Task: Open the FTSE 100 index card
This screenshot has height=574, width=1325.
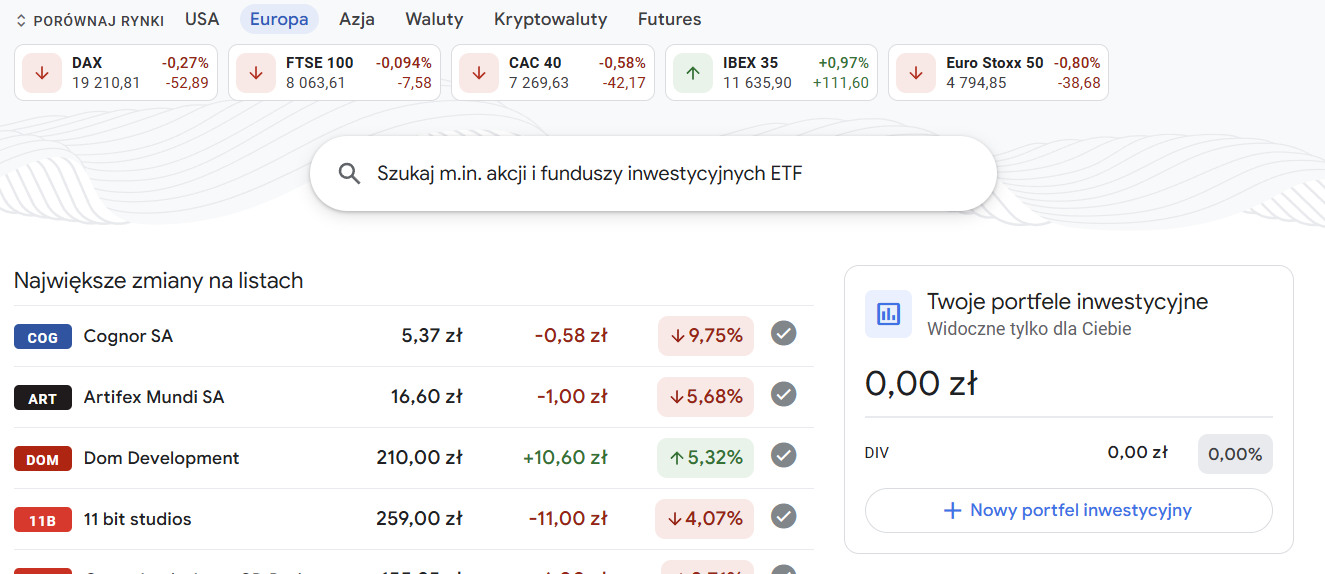Action: 334,73
